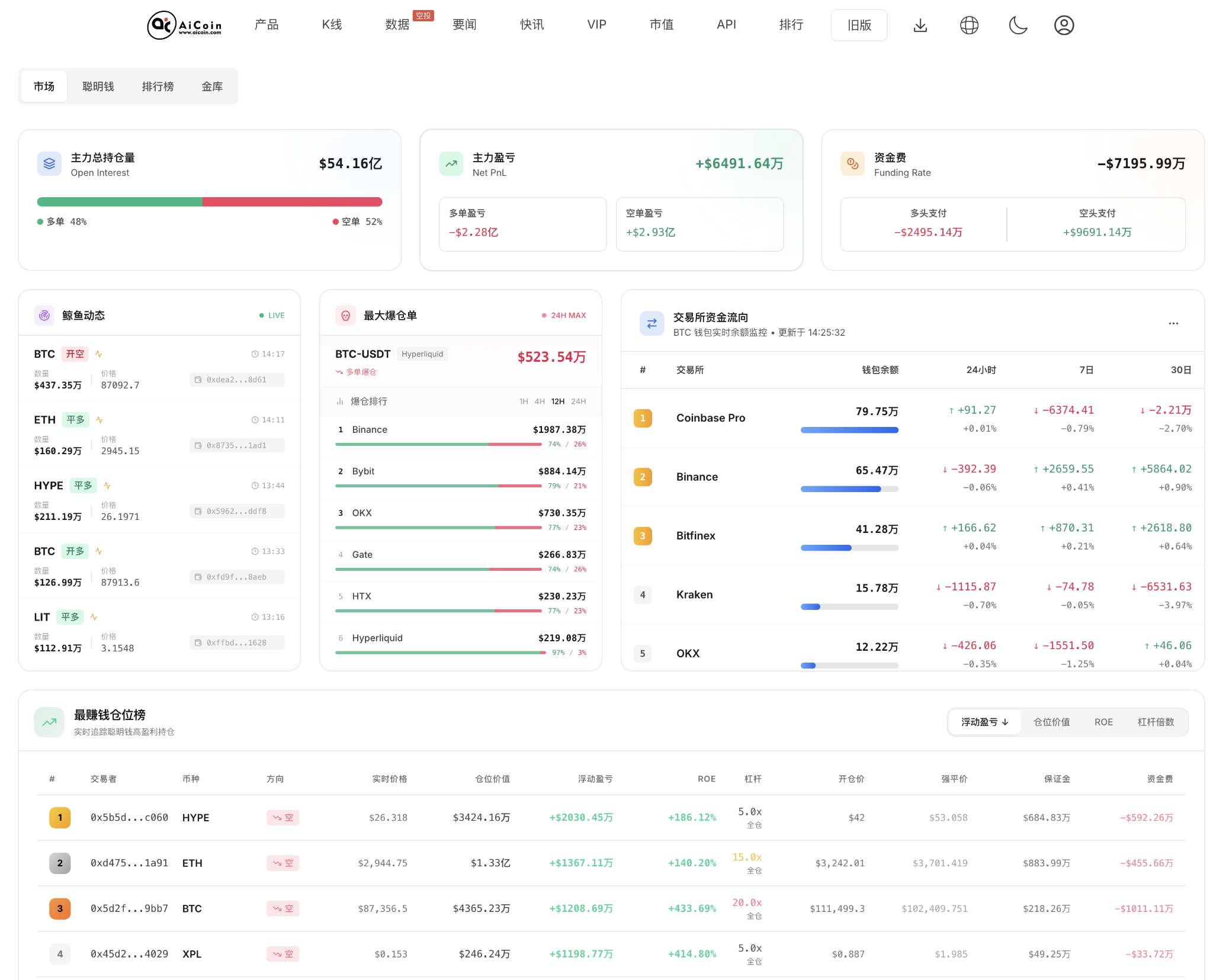Screen dimensions: 1213x980
Task: Switch to the 聪明钱 tab
Action: [x=98, y=86]
